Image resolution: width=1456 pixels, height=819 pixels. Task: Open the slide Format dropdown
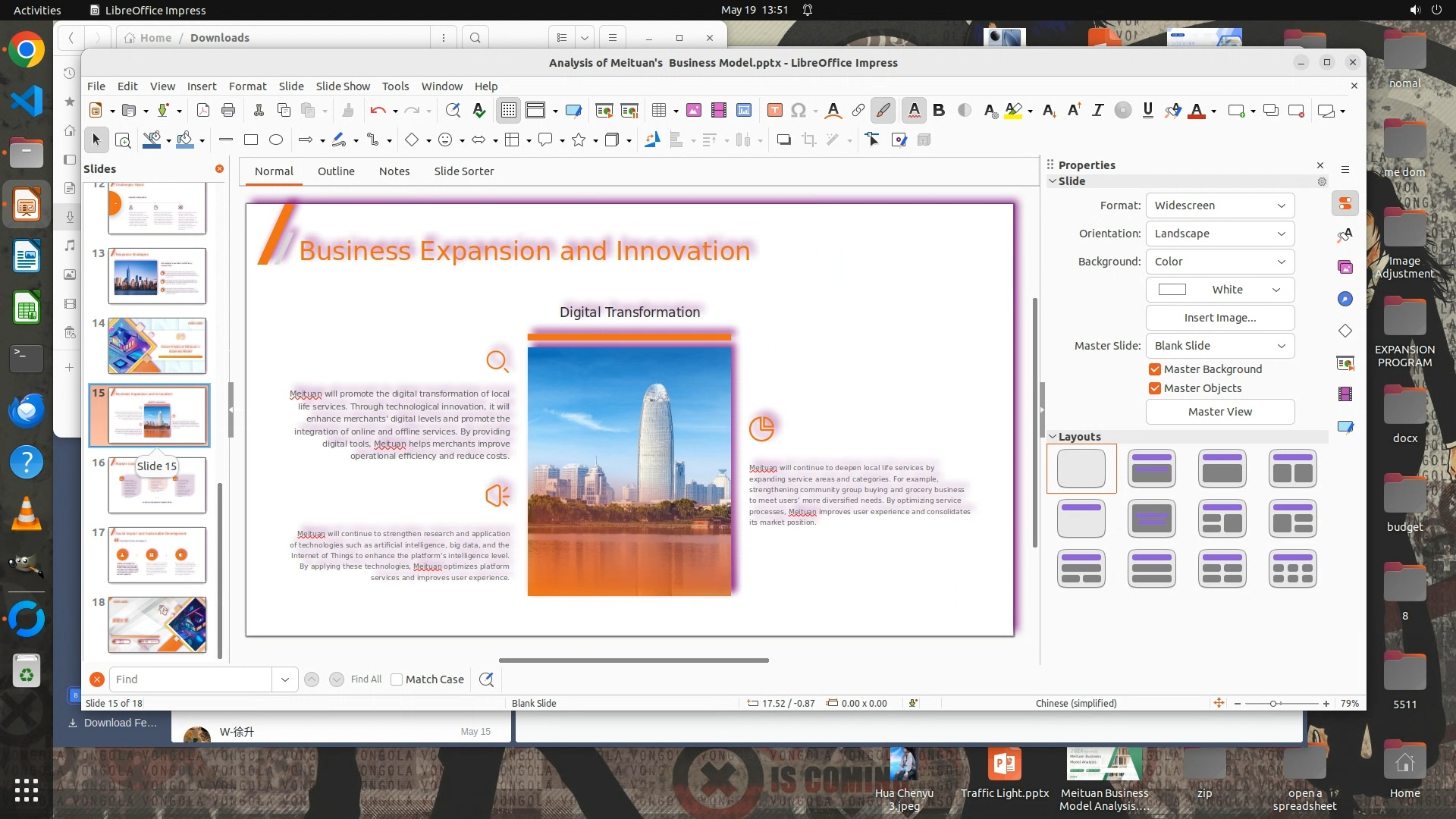(x=1219, y=206)
